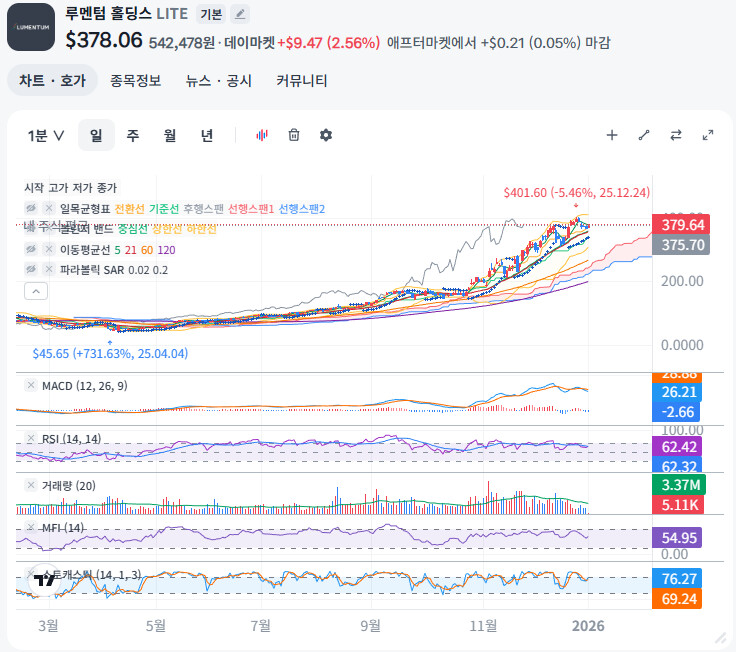Open the 종목정보 tab
Image resolution: width=736 pixels, height=652 pixels.
click(136, 80)
